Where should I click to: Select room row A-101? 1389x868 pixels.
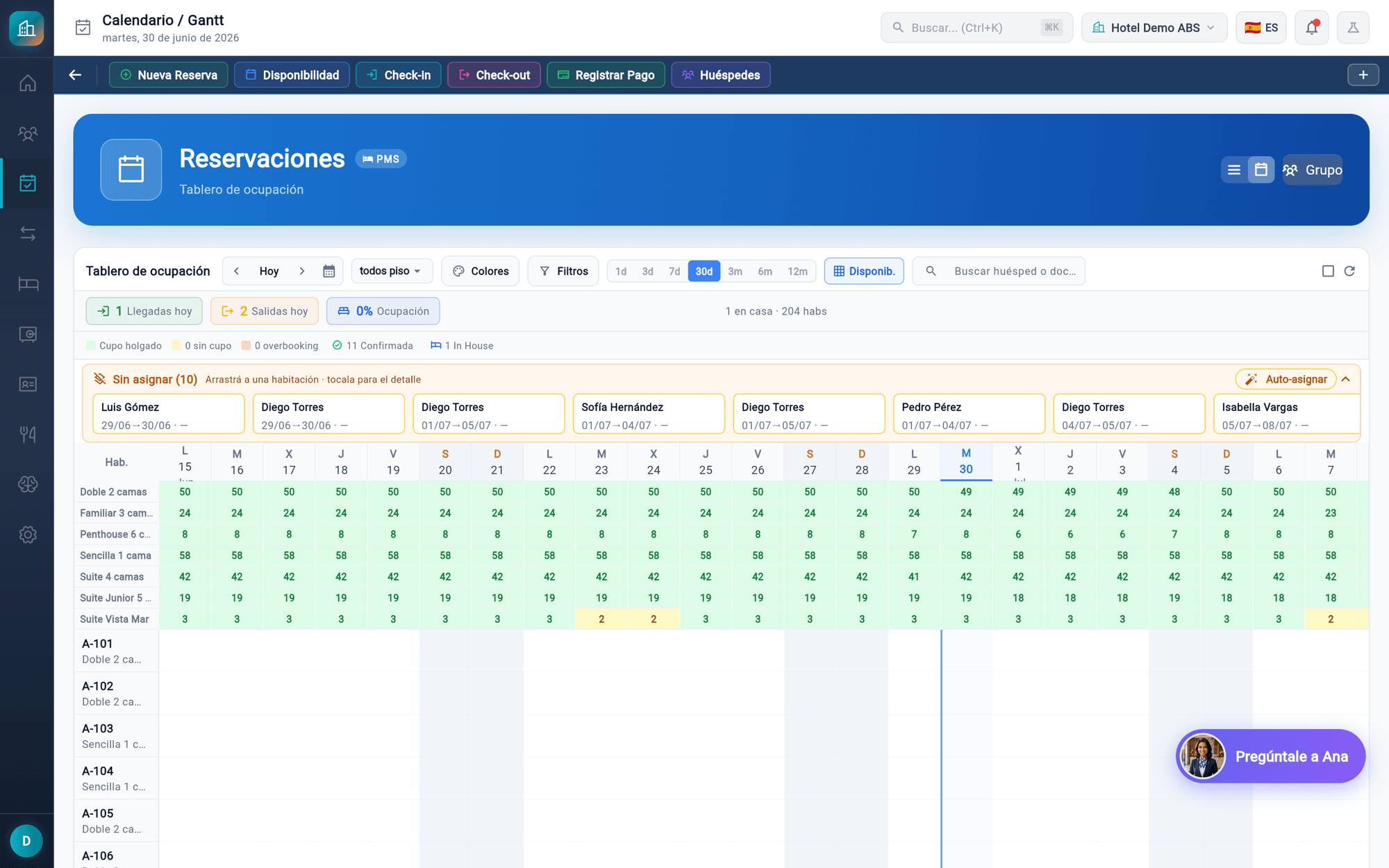tap(117, 651)
